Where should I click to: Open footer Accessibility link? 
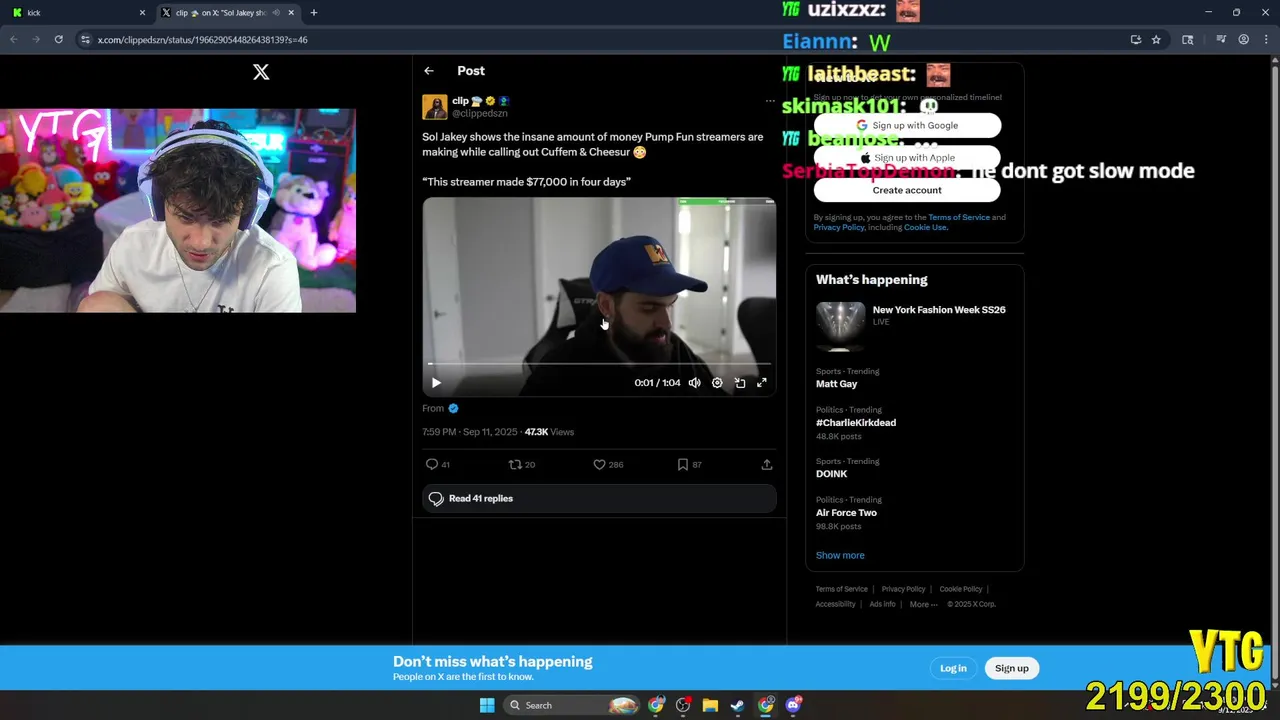coord(835,604)
